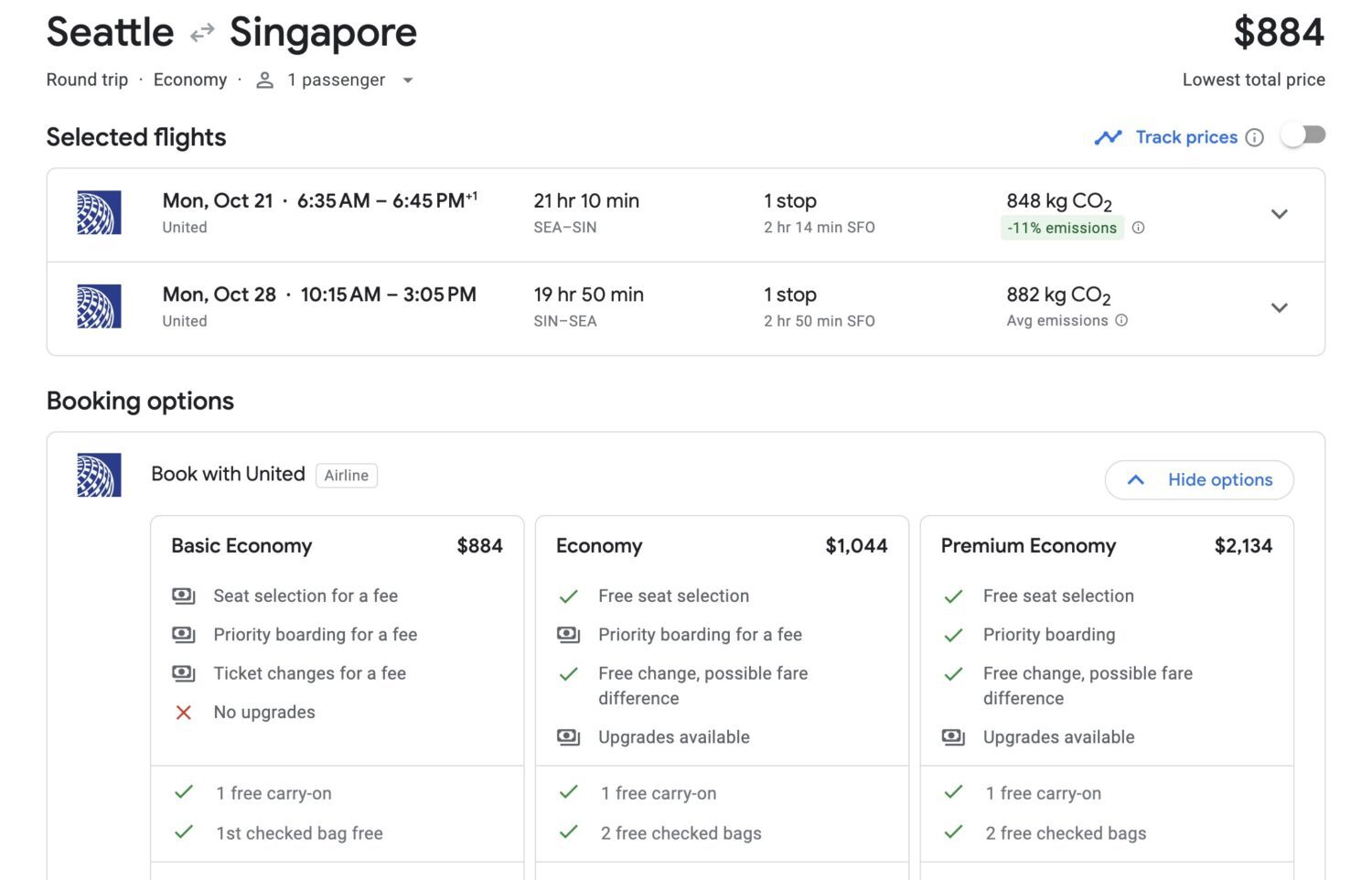Click the info icon next to Avg emissions
1372x880 pixels.
point(1122,321)
